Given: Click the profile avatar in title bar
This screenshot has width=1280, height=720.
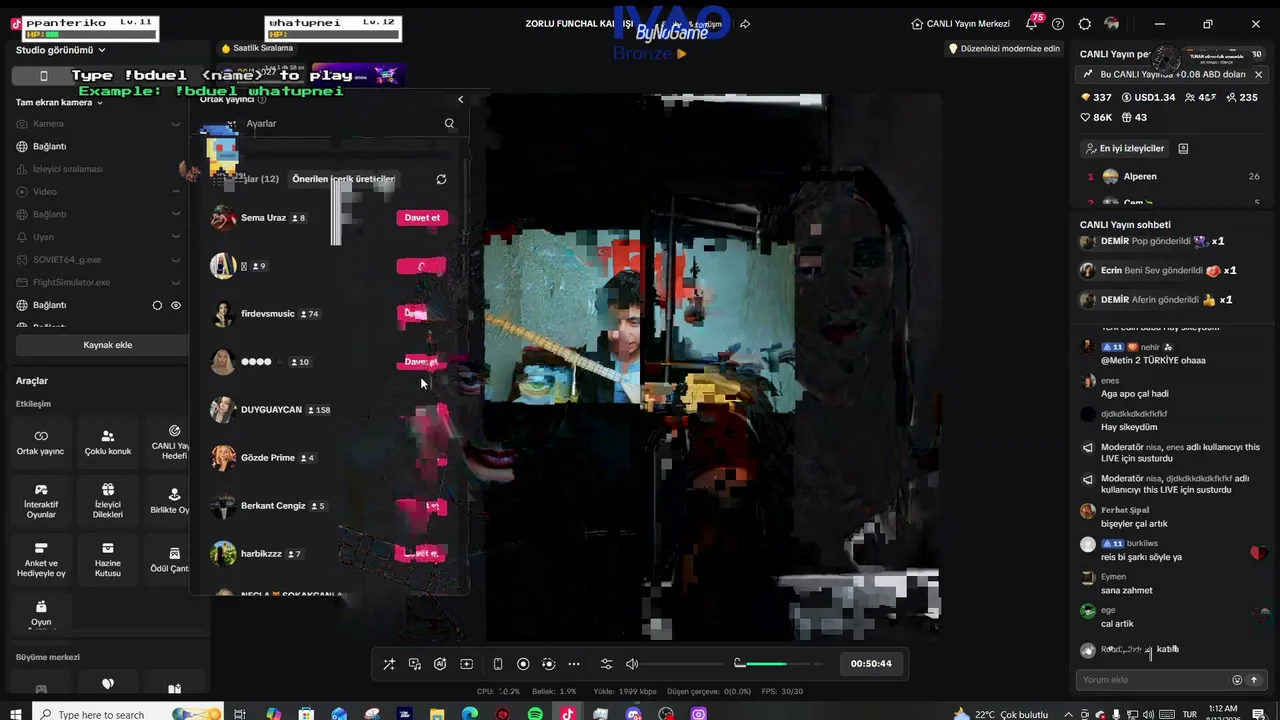Looking at the screenshot, I should [x=1112, y=24].
